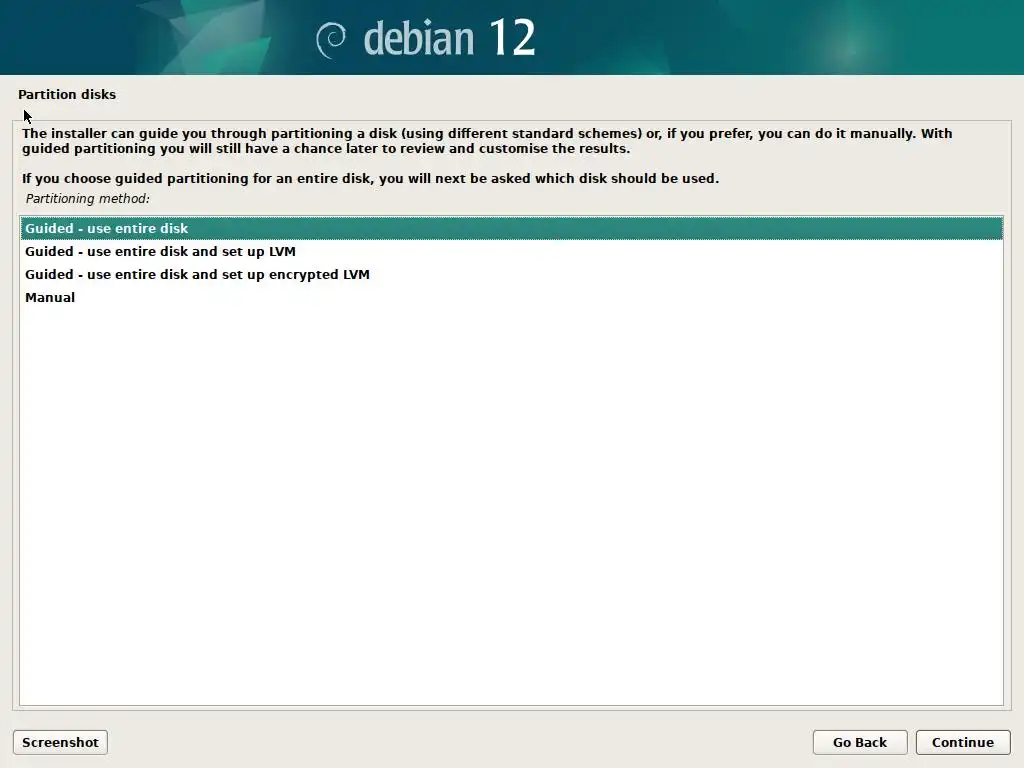
Task: Click the installer guidance paragraph text
Action: 487,141
